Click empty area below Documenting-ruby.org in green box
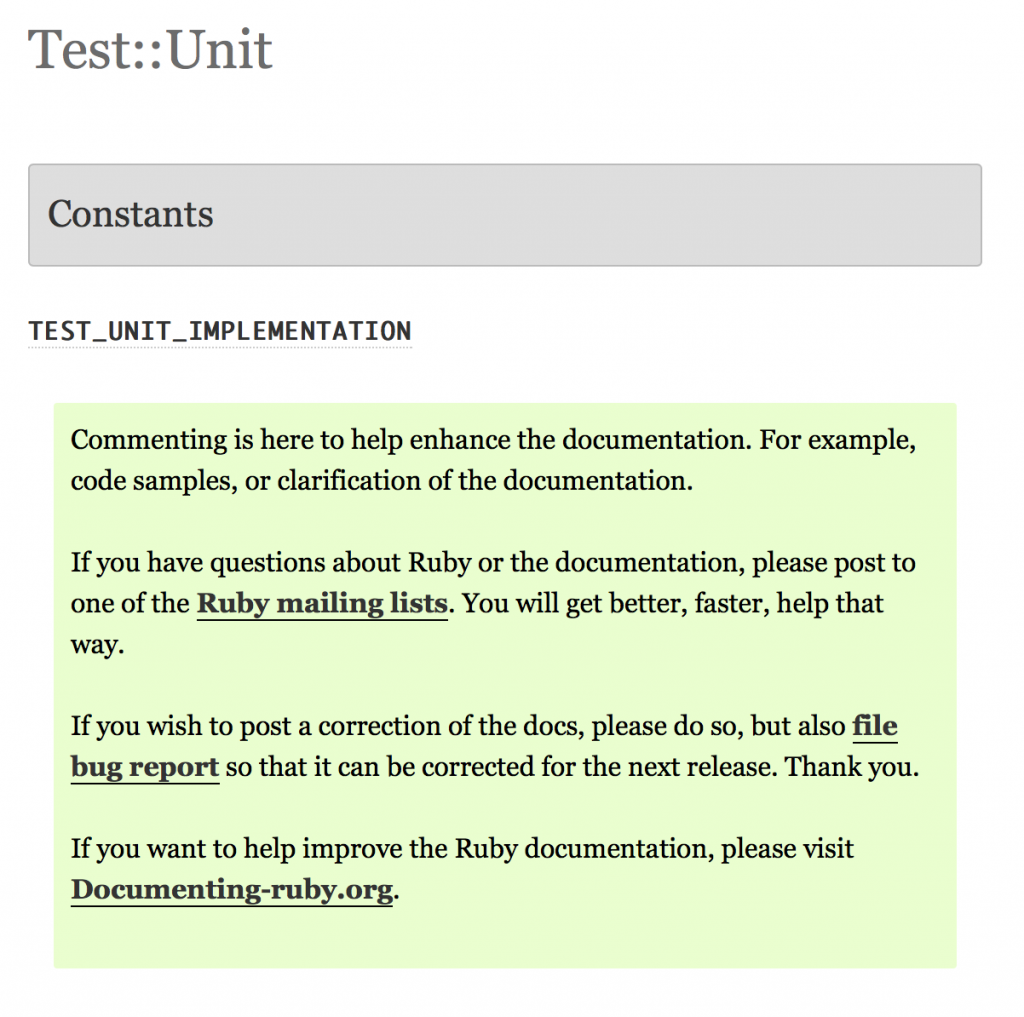Image resolution: width=1024 pixels, height=1017 pixels. (504, 938)
